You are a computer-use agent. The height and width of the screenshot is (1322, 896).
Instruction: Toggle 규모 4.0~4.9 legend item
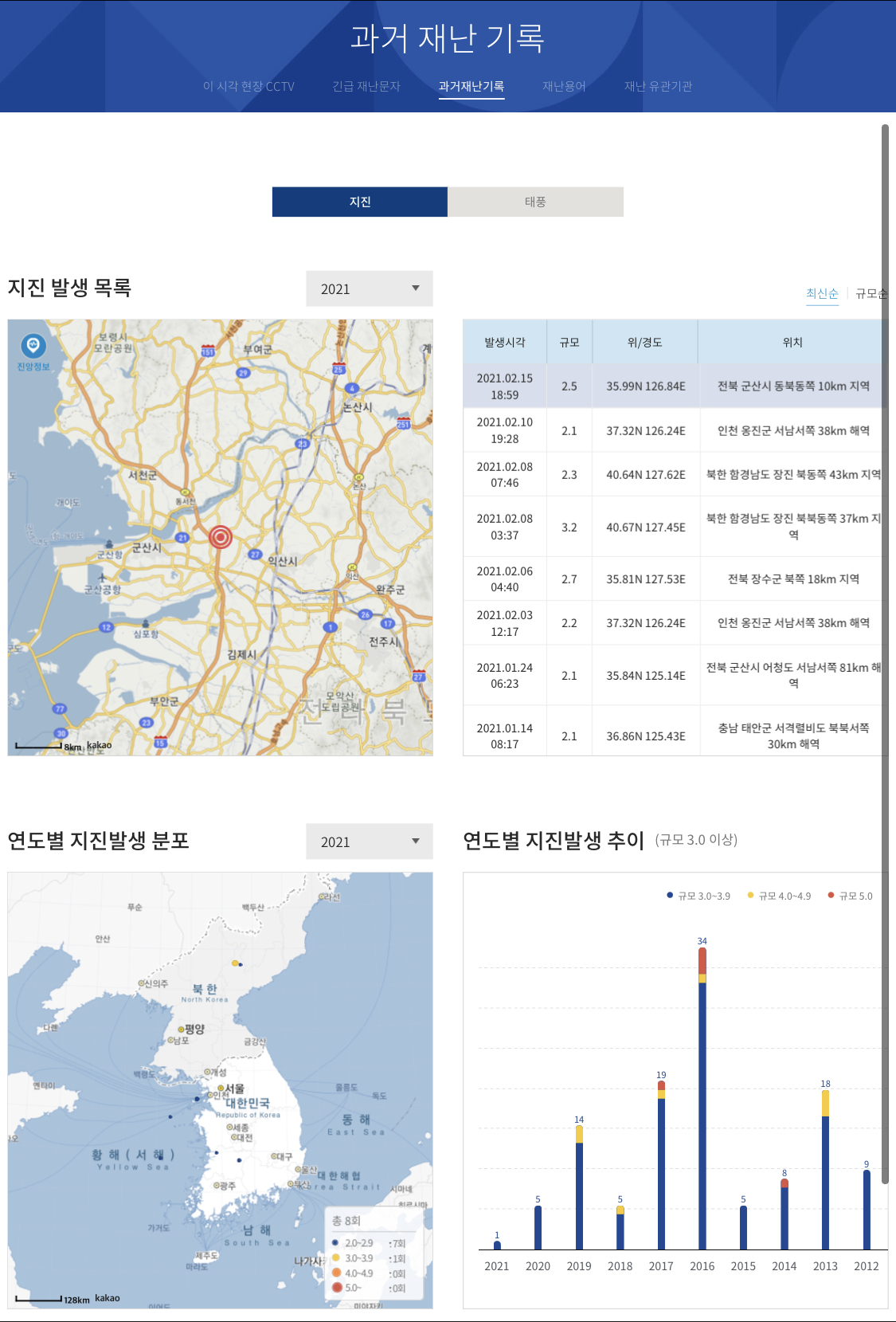click(779, 896)
